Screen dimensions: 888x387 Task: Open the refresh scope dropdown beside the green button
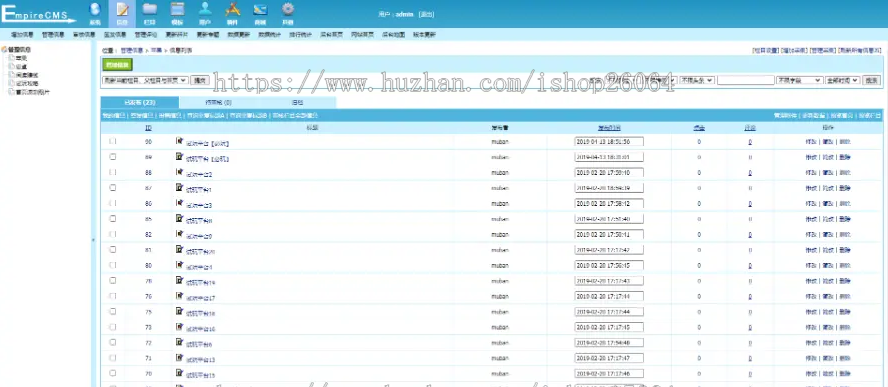click(x=145, y=80)
